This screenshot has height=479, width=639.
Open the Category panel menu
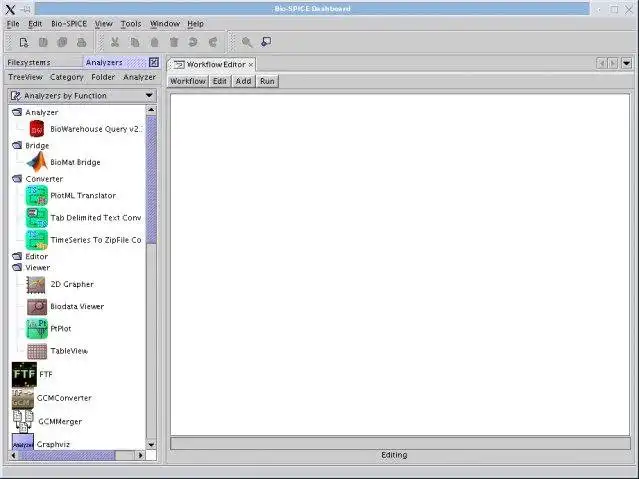[66, 77]
